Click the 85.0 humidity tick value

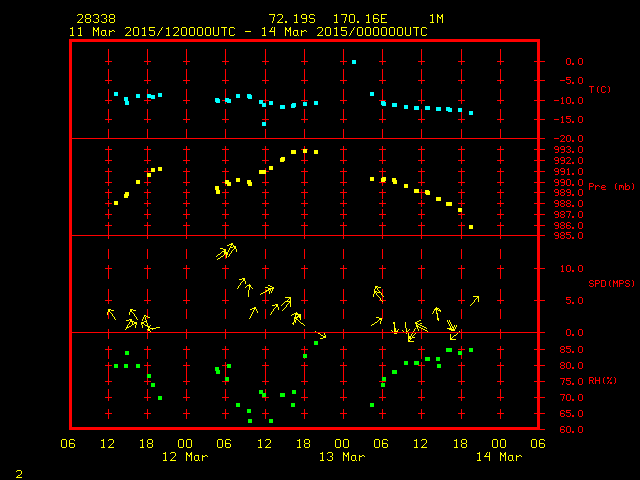point(571,350)
